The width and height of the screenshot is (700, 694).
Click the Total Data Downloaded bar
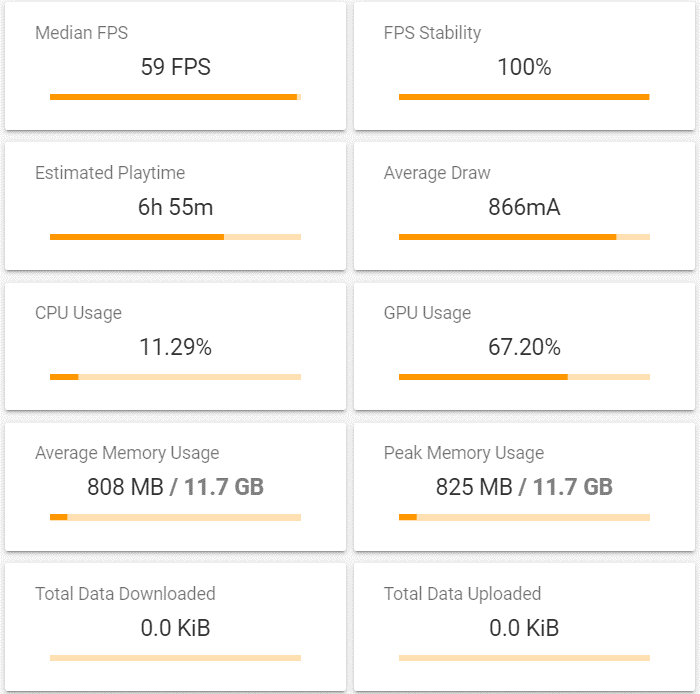[175, 658]
